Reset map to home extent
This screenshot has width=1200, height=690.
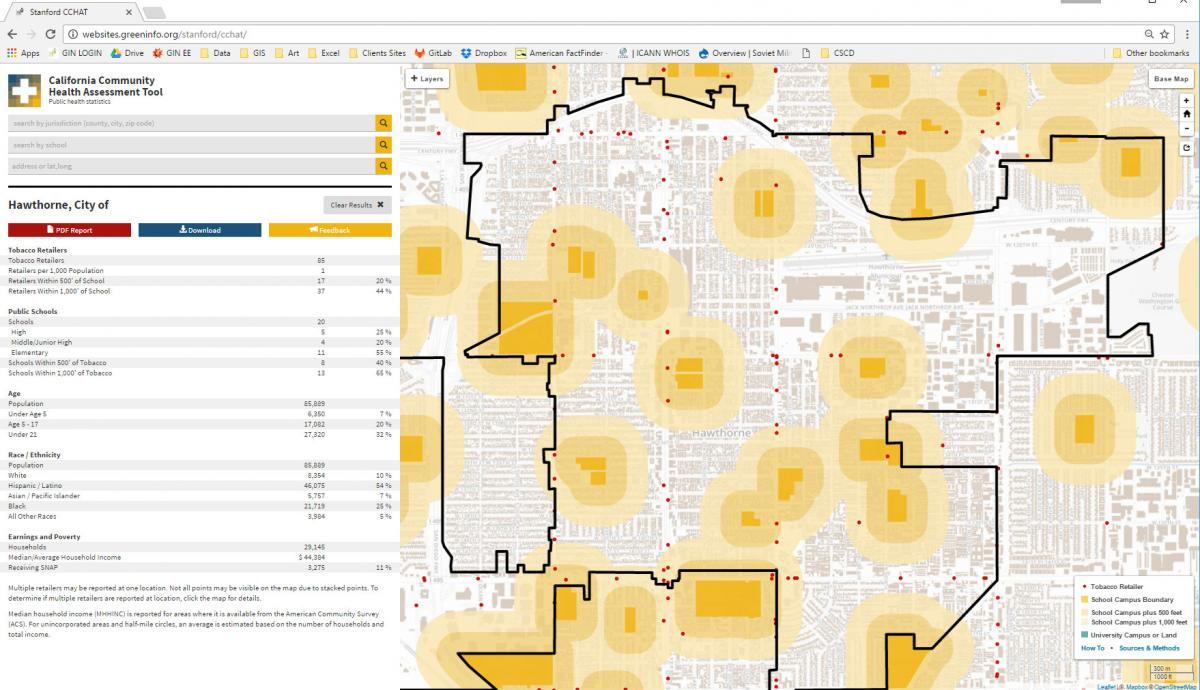coord(1186,114)
